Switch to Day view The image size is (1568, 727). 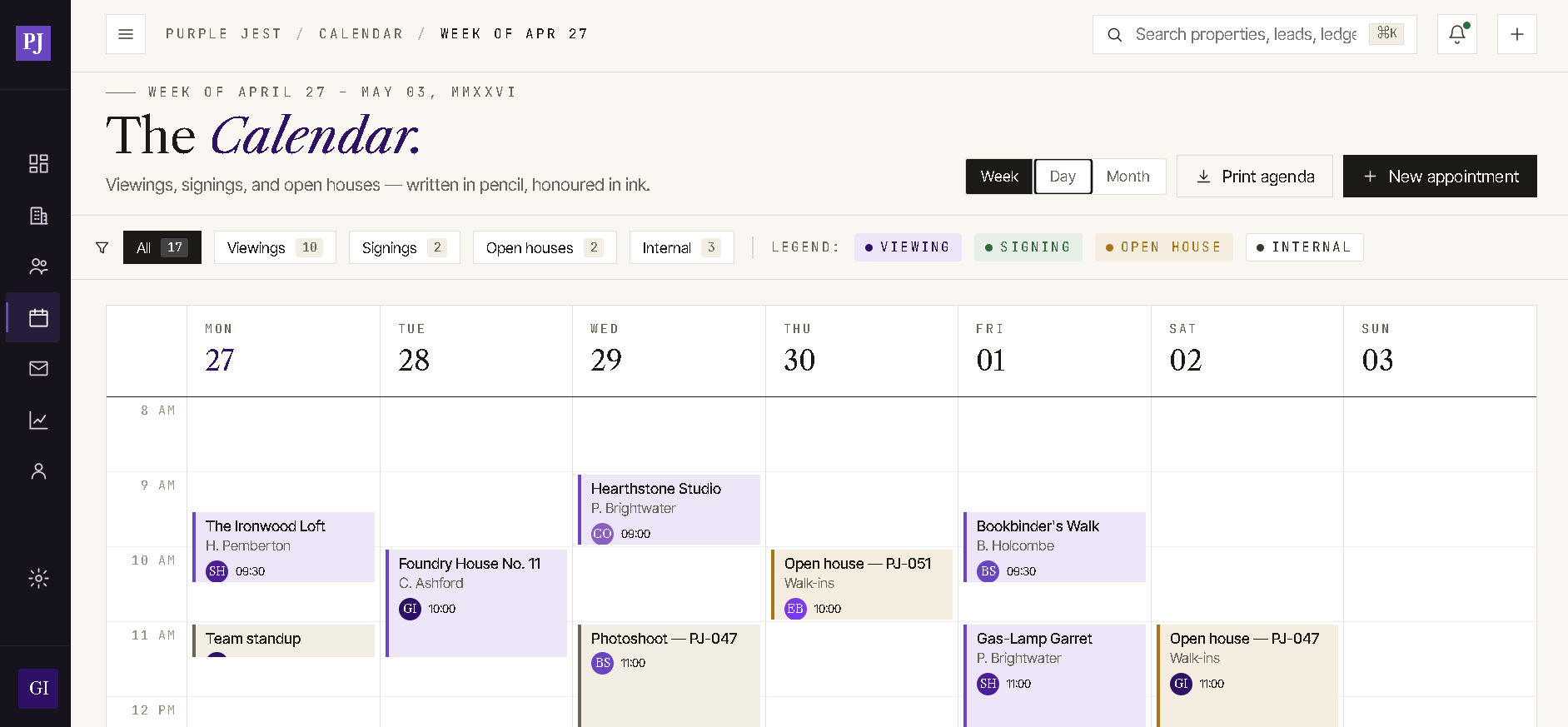1063,177
